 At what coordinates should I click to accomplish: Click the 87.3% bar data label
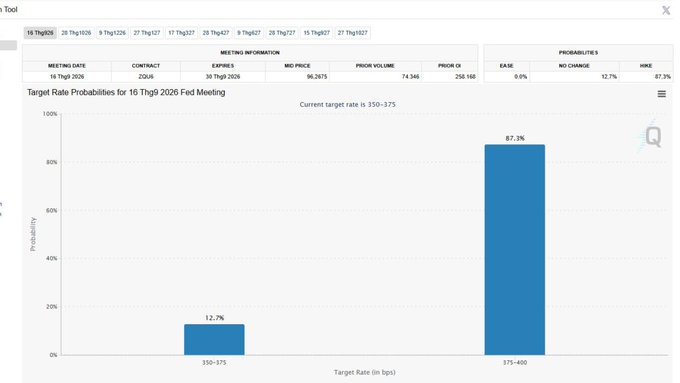click(x=515, y=138)
